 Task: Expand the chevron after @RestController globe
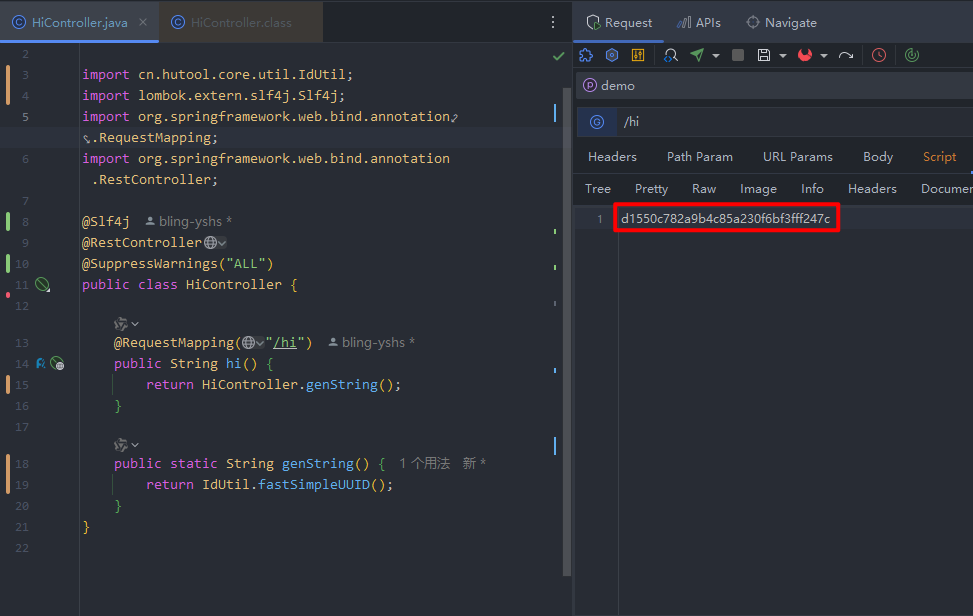[x=222, y=243]
